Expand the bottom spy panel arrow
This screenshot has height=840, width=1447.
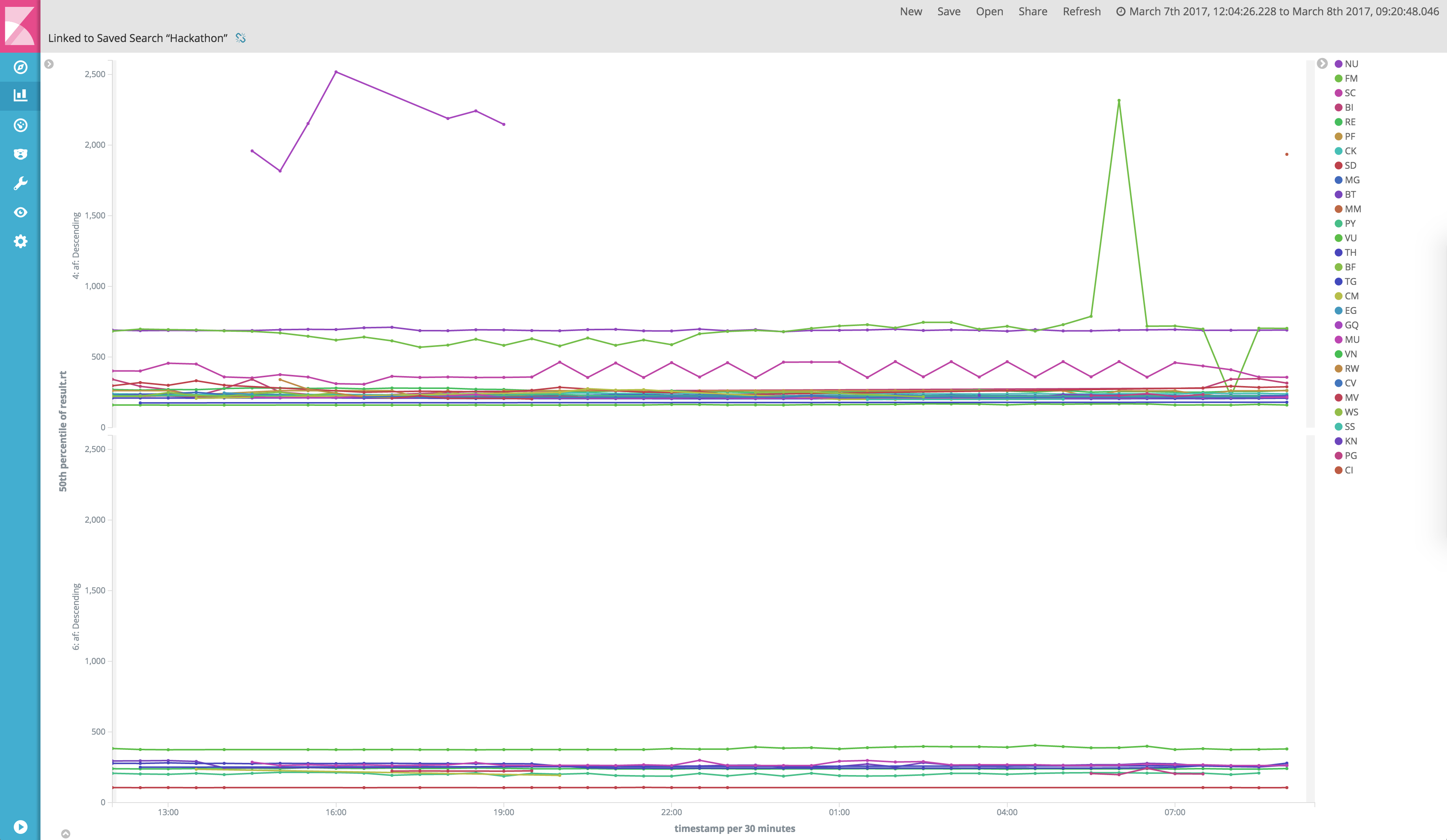tap(65, 833)
